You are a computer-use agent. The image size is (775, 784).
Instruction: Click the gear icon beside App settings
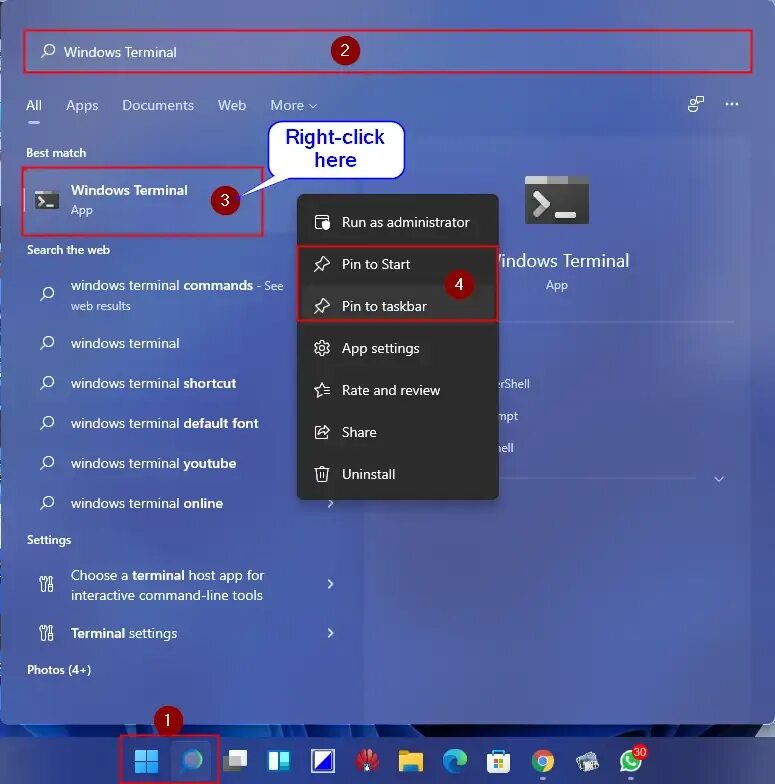pos(322,348)
